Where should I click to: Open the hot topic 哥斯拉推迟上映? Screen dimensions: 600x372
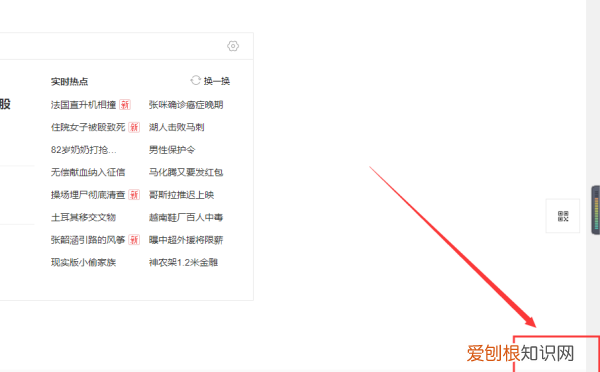point(181,195)
